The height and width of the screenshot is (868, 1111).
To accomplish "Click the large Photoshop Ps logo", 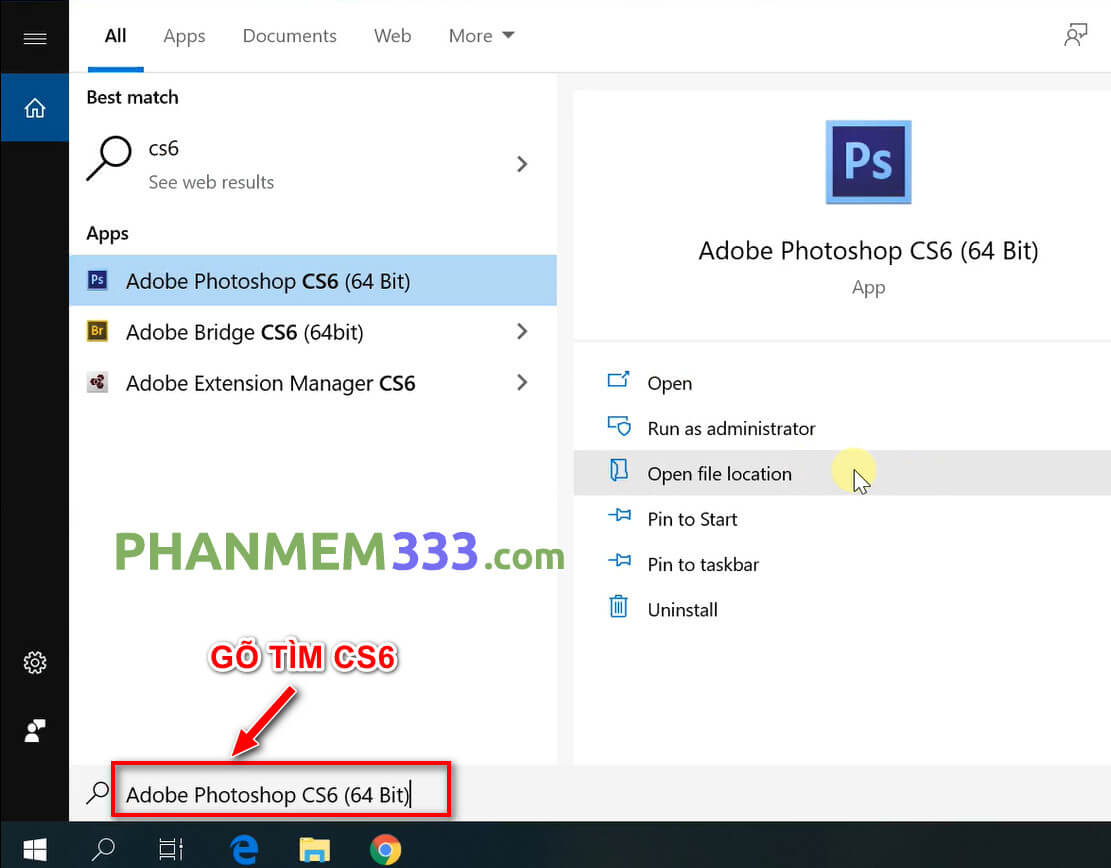I will pyautogui.click(x=868, y=162).
